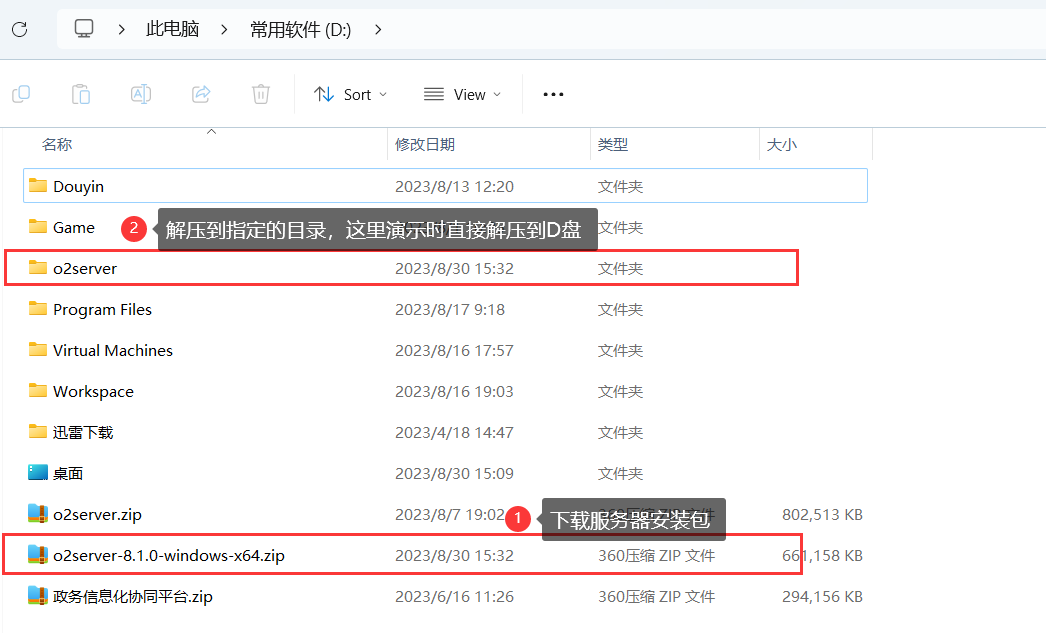Expand chevron after the computer icon
The width and height of the screenshot is (1046, 633).
(121, 29)
